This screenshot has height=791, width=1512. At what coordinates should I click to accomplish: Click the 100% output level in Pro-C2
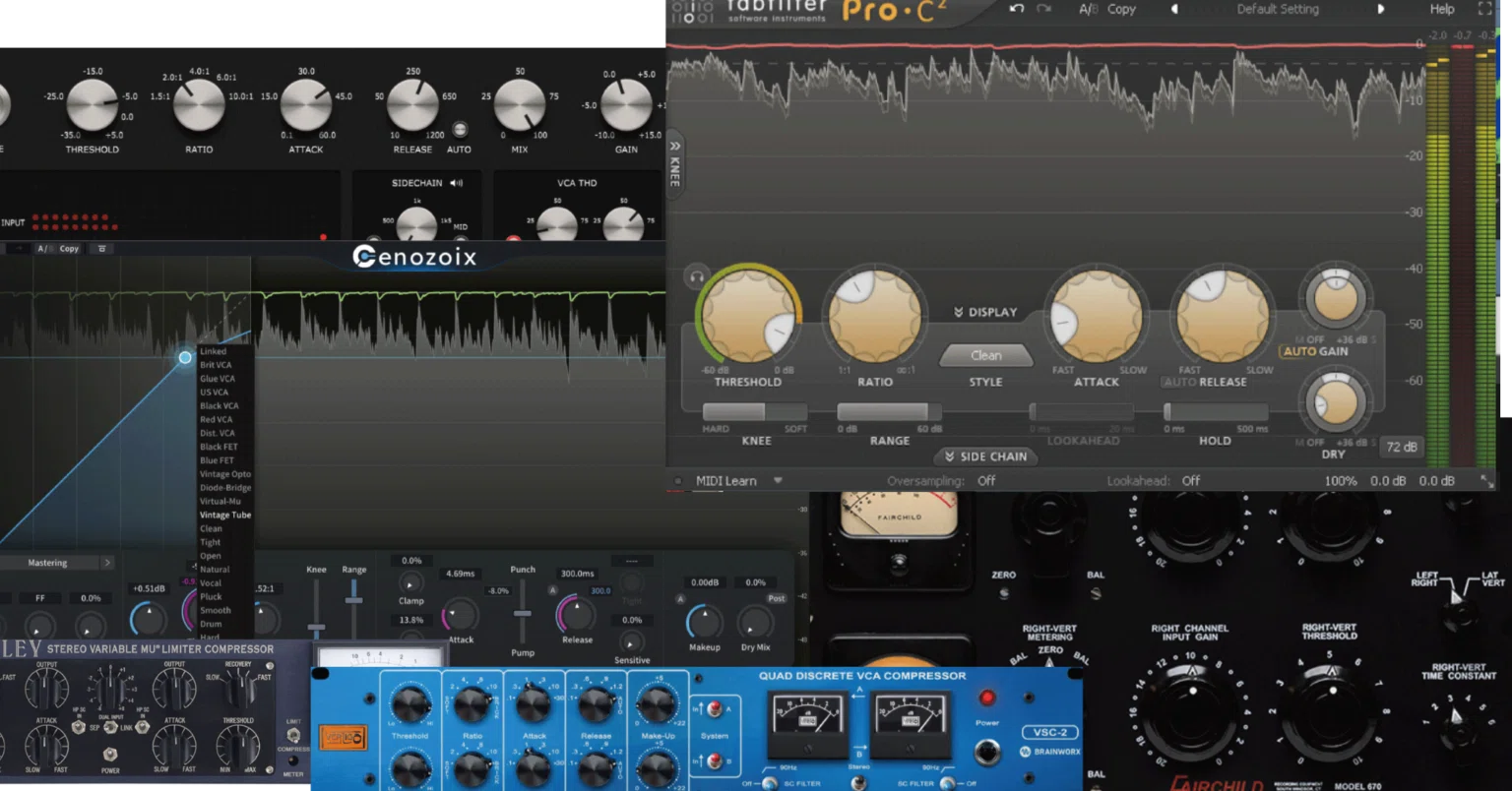pos(1340,481)
